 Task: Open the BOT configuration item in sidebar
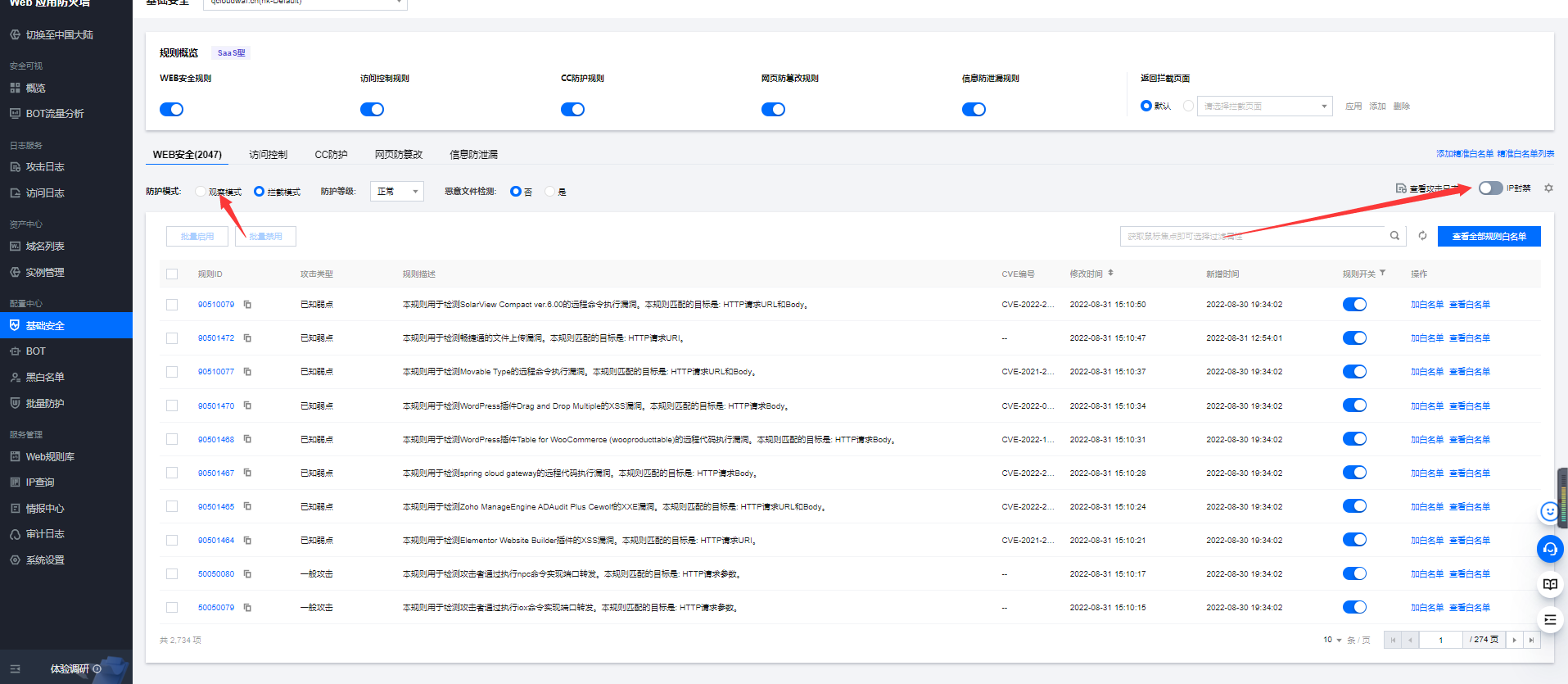(36, 351)
